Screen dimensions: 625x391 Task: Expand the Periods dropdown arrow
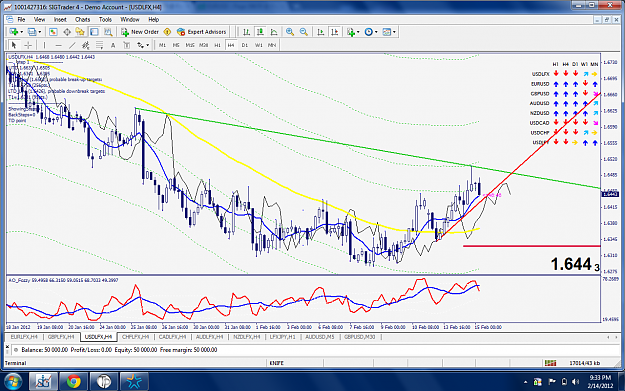pos(376,32)
